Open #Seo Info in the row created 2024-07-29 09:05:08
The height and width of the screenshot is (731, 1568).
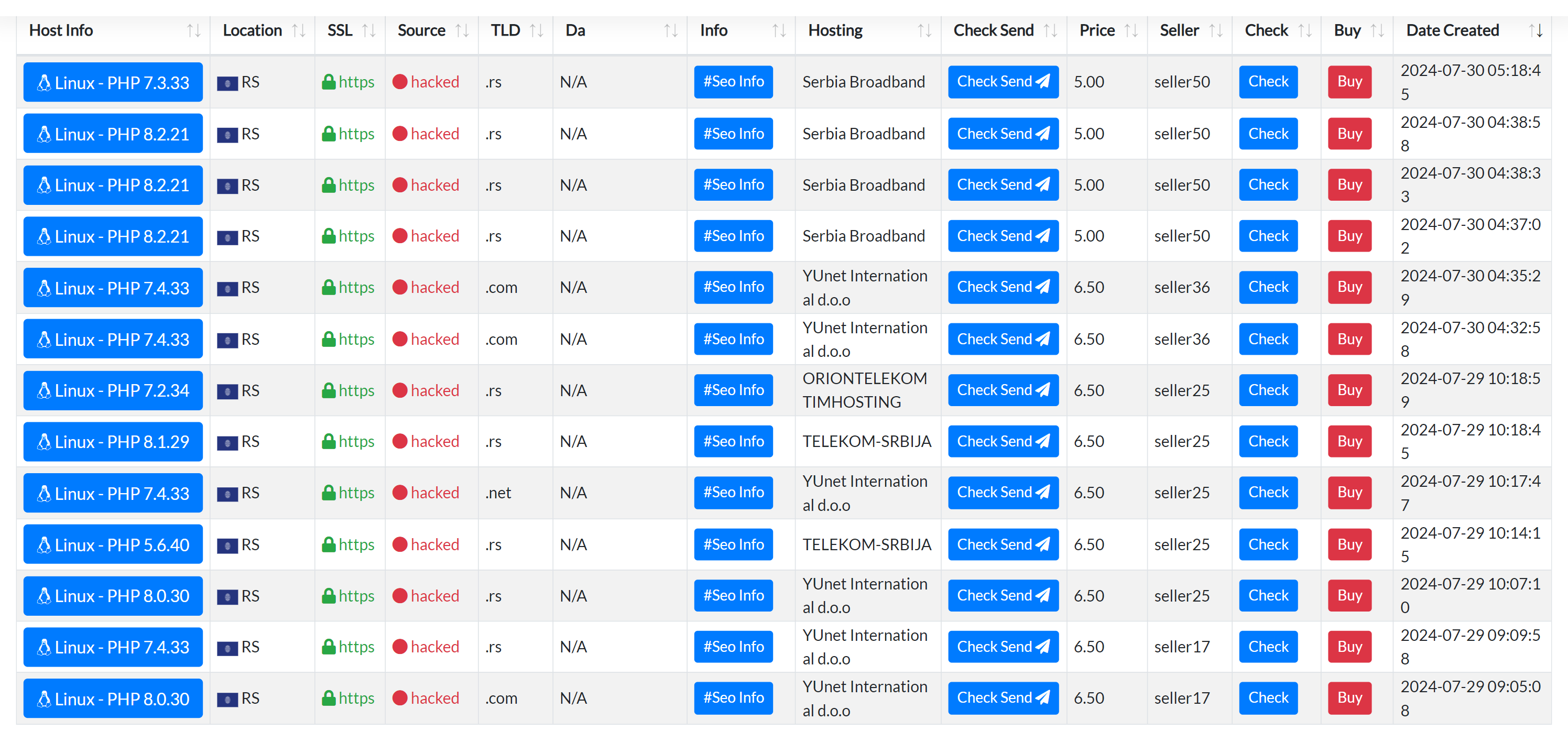tap(733, 697)
